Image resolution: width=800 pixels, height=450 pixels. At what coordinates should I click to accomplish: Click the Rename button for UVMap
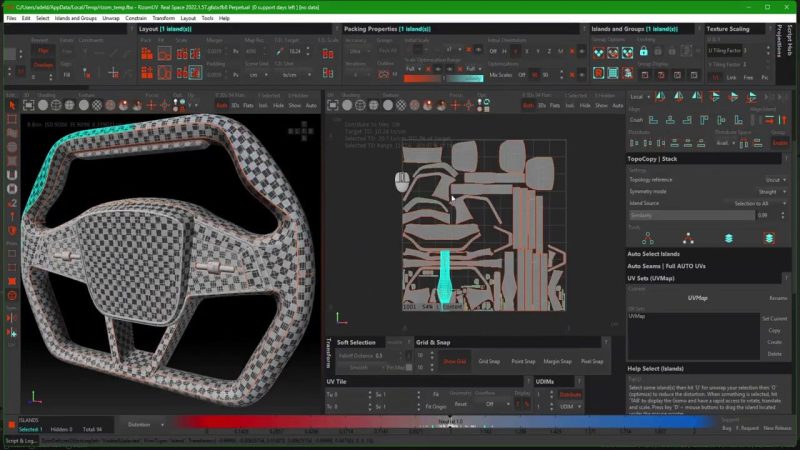click(776, 298)
